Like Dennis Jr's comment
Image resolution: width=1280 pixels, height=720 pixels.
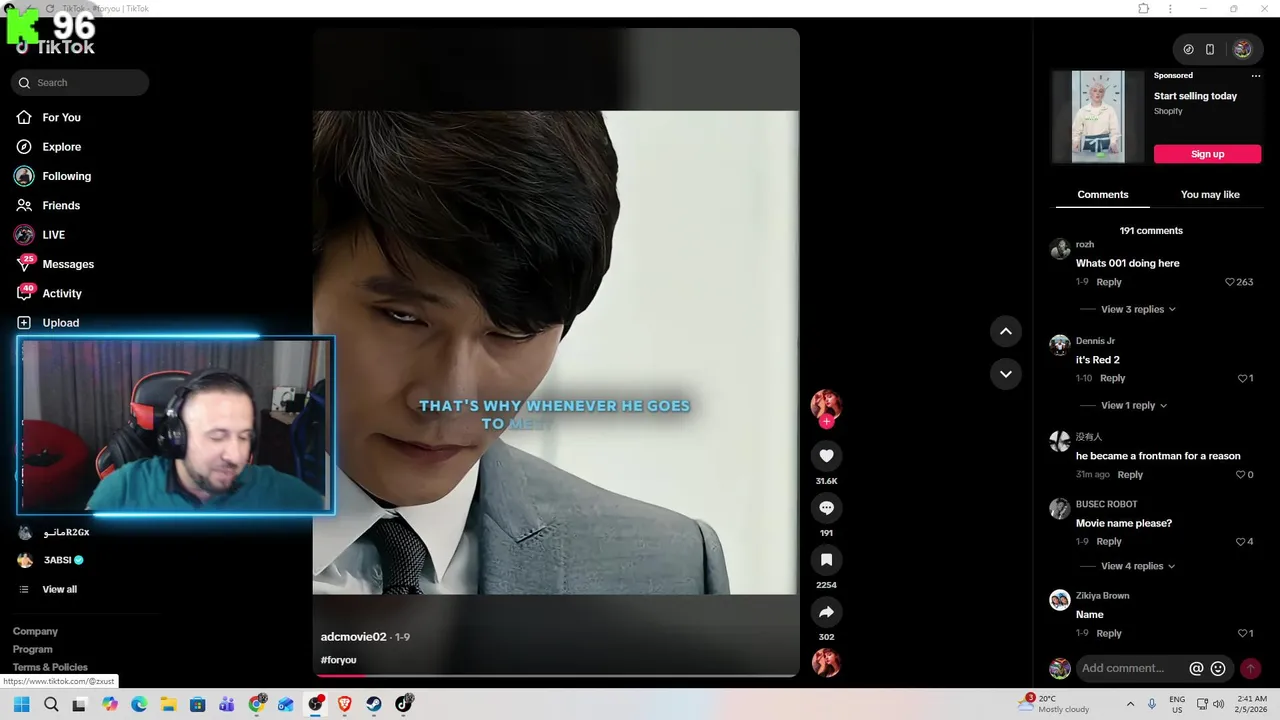pos(1242,378)
